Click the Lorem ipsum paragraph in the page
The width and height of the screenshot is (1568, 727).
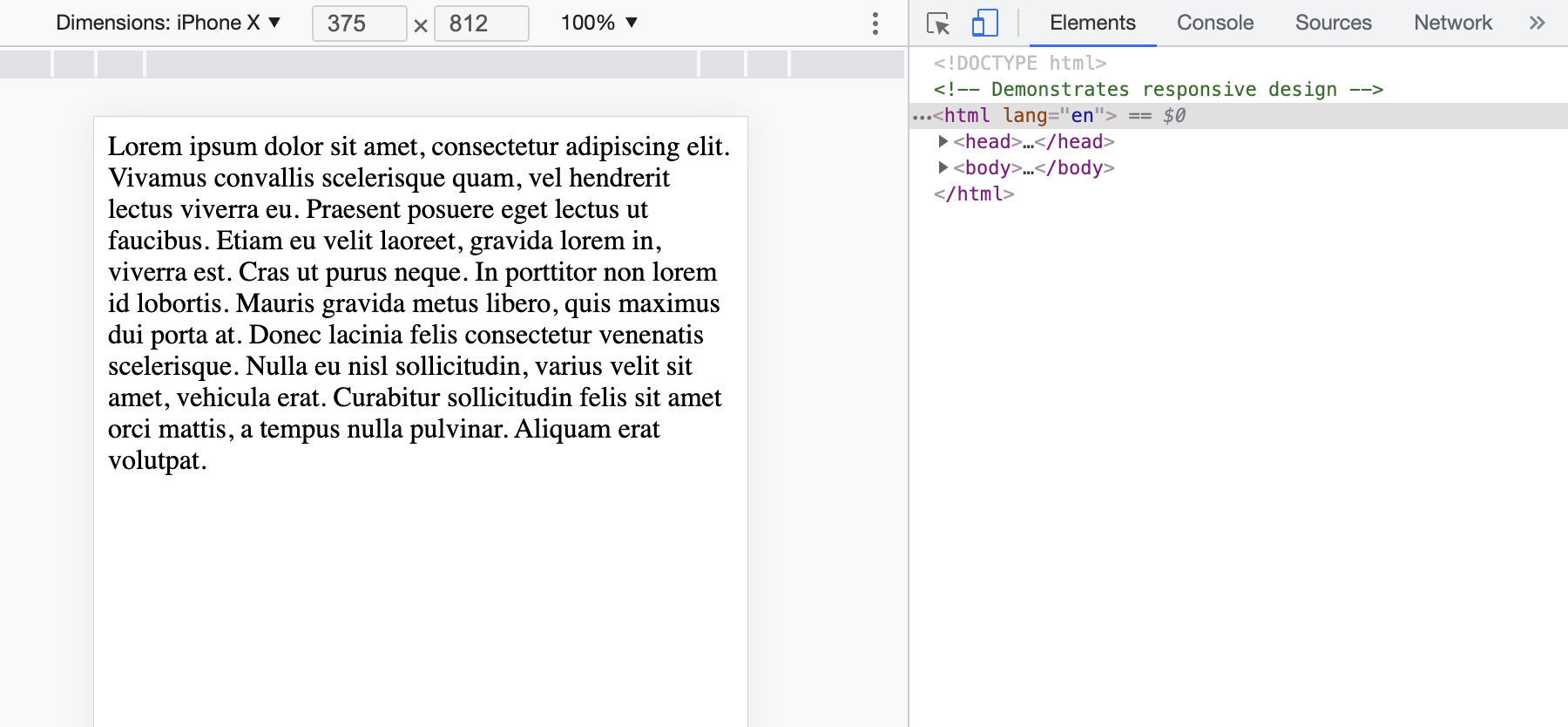pyautogui.click(x=419, y=302)
